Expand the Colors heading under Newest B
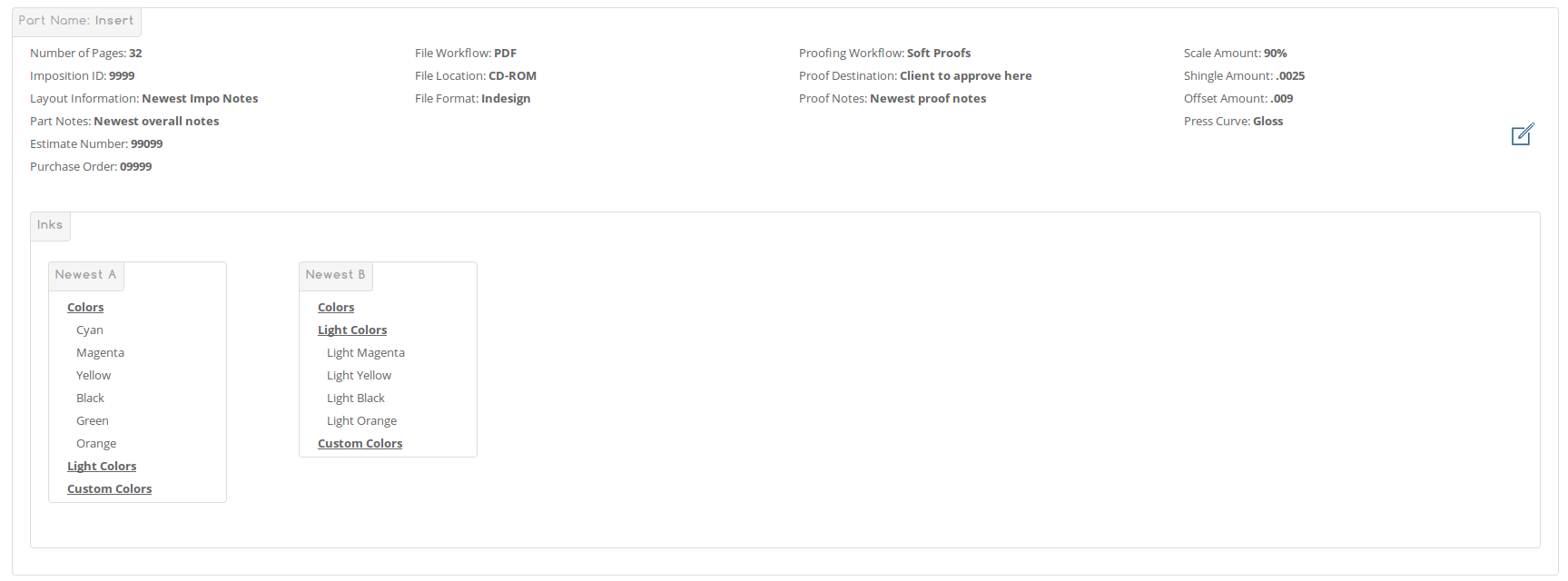This screenshot has height=581, width=1568. click(336, 308)
